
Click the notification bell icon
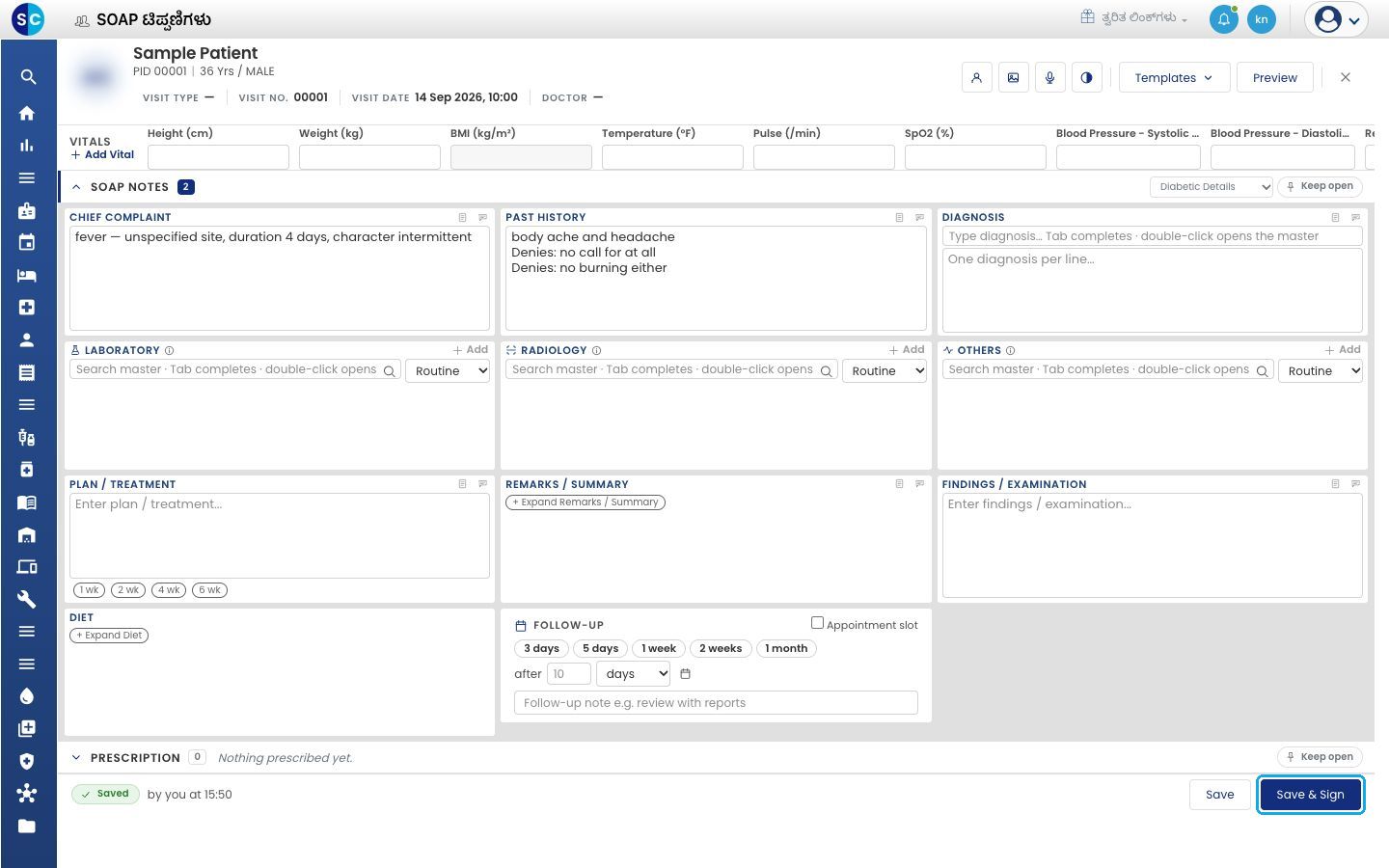(1223, 19)
